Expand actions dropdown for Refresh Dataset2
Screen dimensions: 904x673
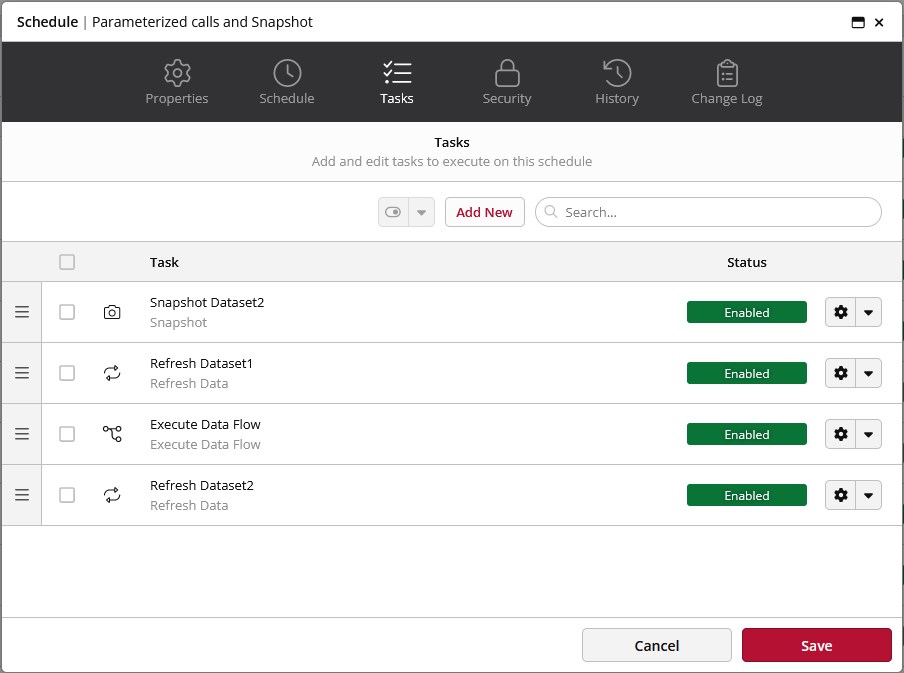pyautogui.click(x=868, y=495)
